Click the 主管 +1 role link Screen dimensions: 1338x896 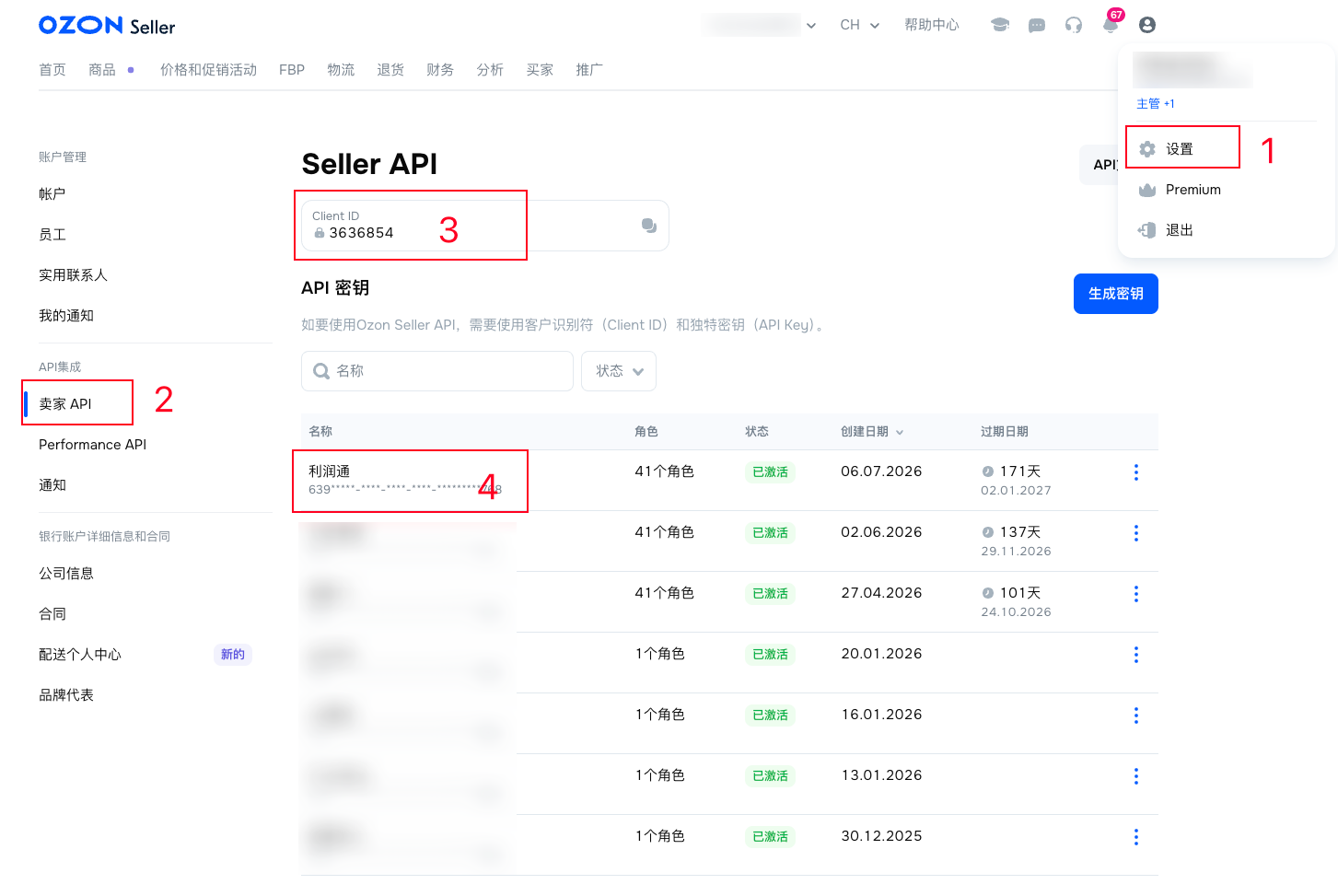tap(1156, 104)
